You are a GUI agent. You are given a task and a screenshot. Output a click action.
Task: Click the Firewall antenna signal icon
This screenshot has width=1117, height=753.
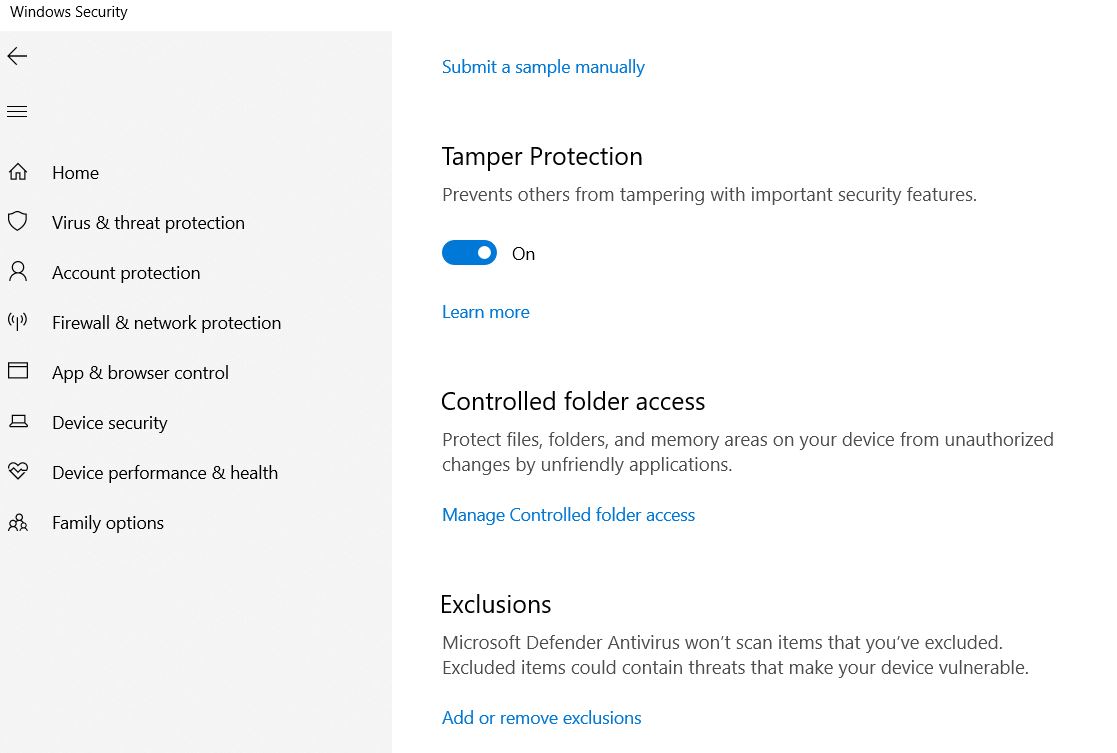click(x=18, y=321)
